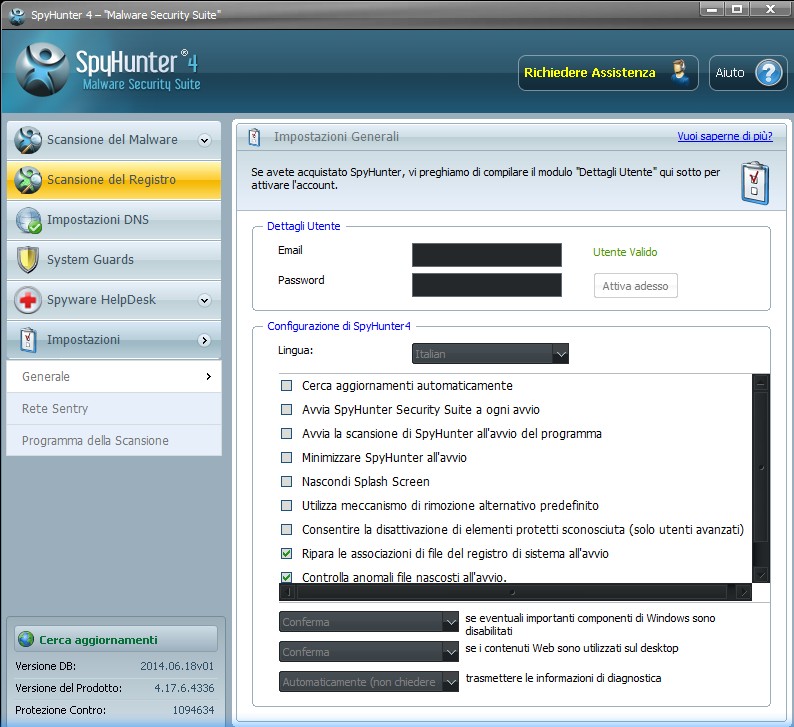Open the Lingua Italian dropdown
The width and height of the screenshot is (794, 727).
tap(490, 354)
